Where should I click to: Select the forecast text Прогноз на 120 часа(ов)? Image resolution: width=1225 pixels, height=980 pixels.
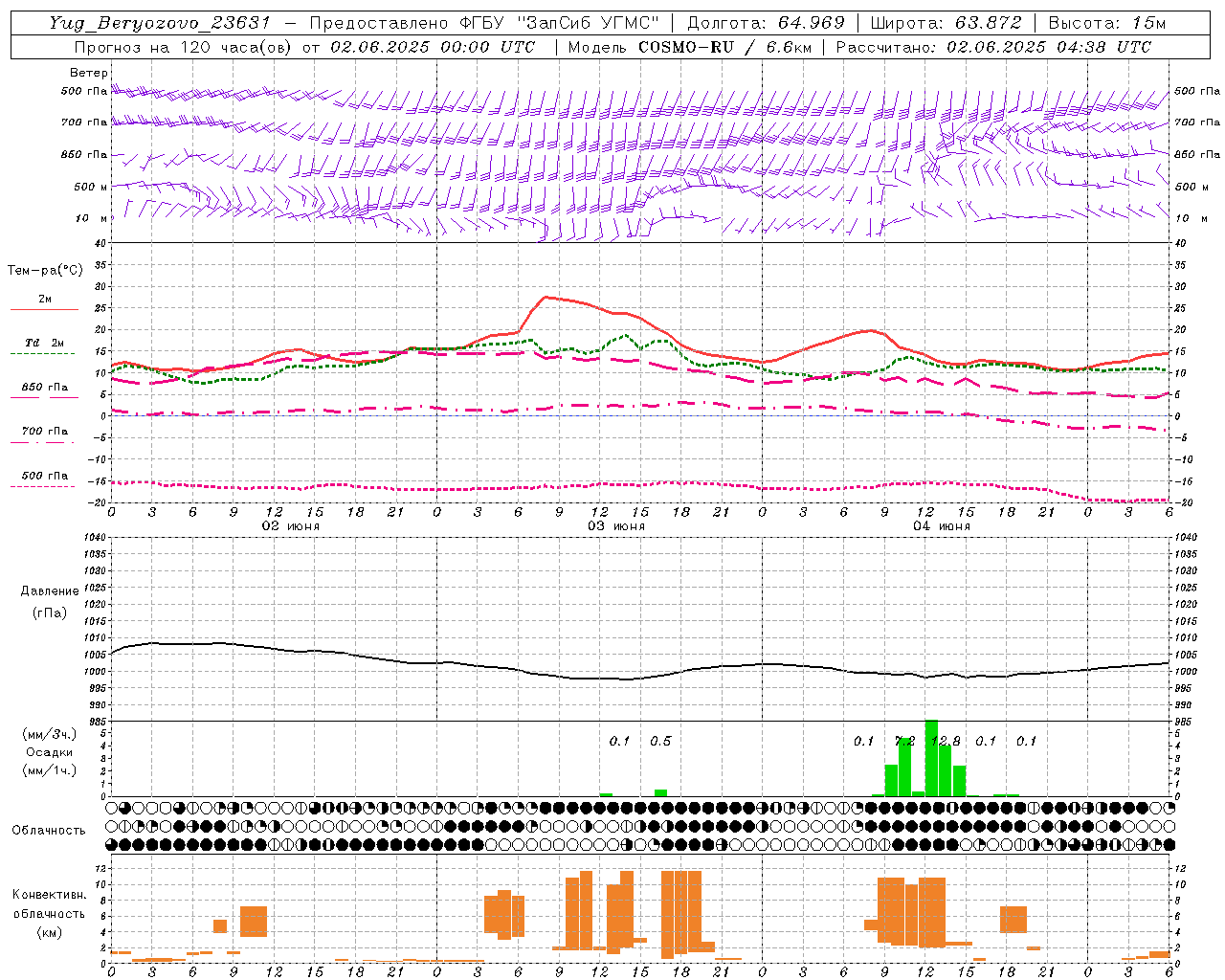(x=182, y=47)
